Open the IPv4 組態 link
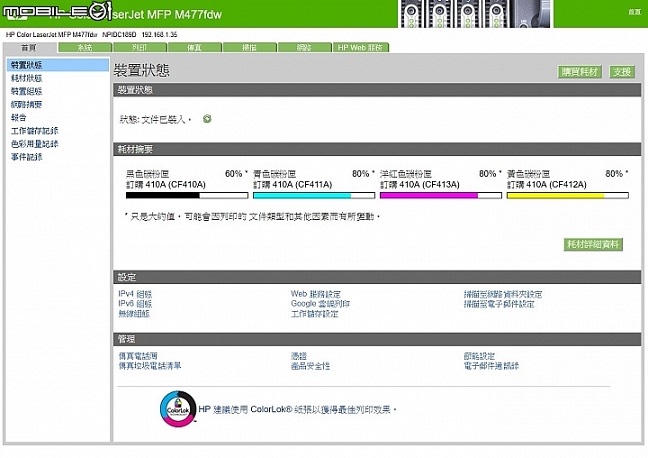648x458 pixels. tap(135, 294)
